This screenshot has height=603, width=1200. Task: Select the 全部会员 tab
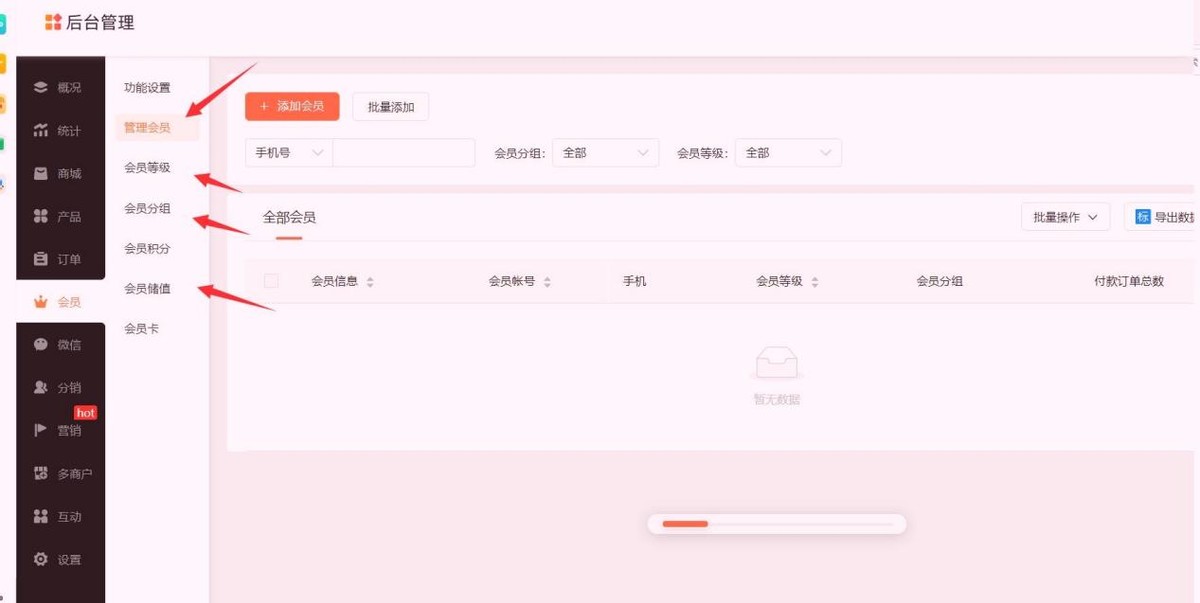(288, 216)
